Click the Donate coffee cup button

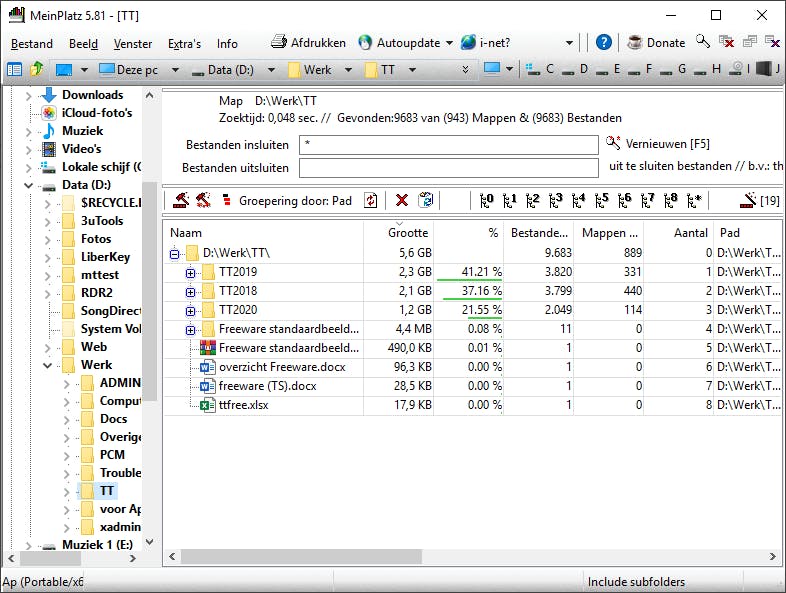pyautogui.click(x=656, y=43)
